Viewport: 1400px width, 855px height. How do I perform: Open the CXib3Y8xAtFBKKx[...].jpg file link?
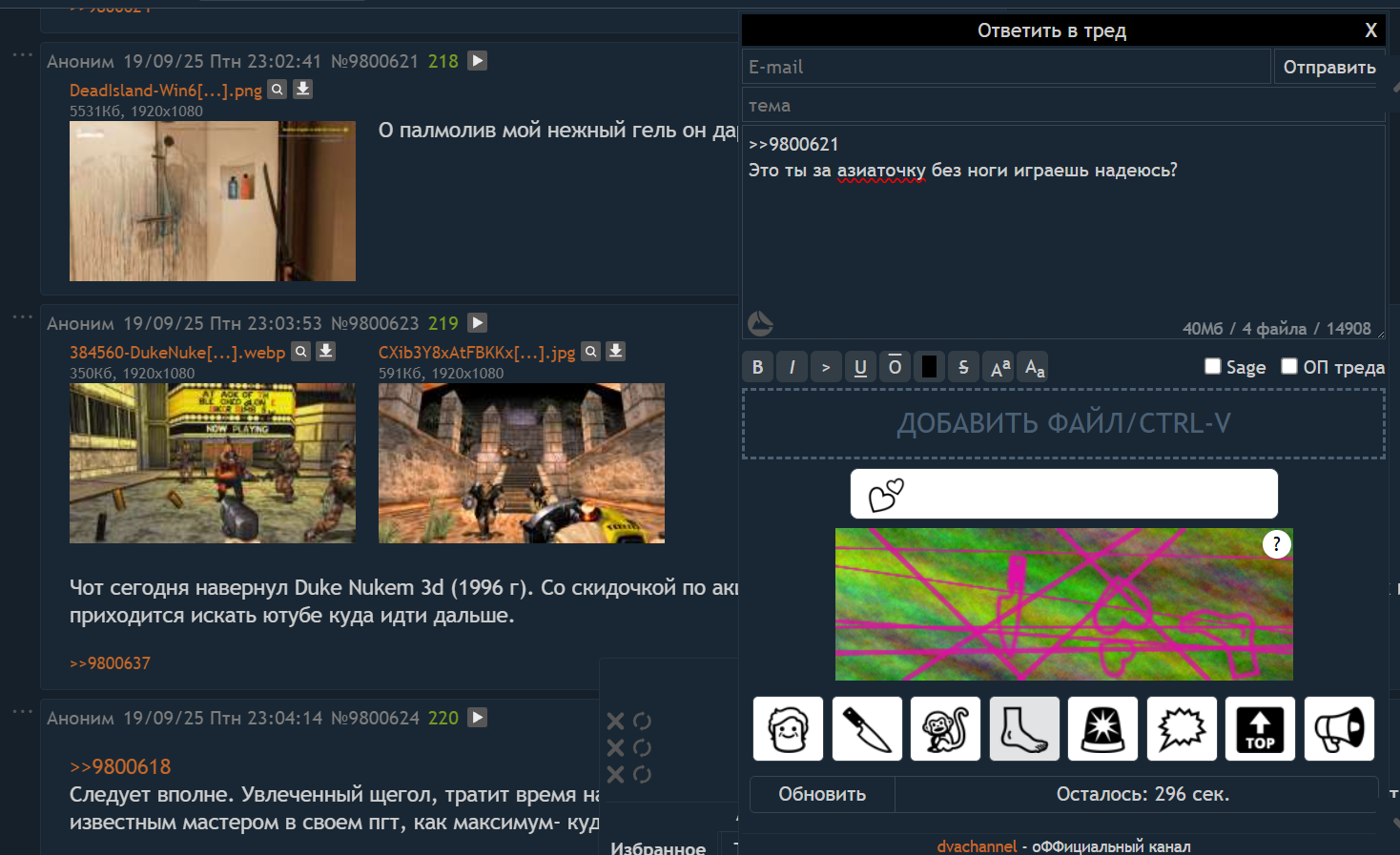[477, 353]
